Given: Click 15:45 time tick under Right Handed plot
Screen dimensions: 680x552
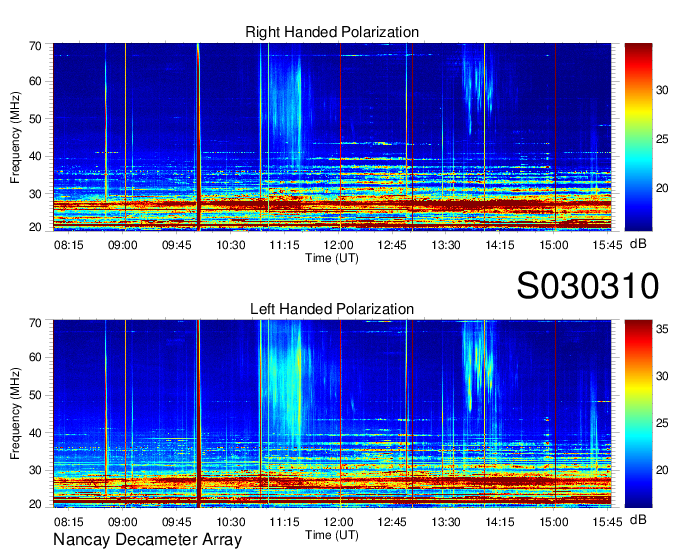Looking at the screenshot, I should (608, 245).
